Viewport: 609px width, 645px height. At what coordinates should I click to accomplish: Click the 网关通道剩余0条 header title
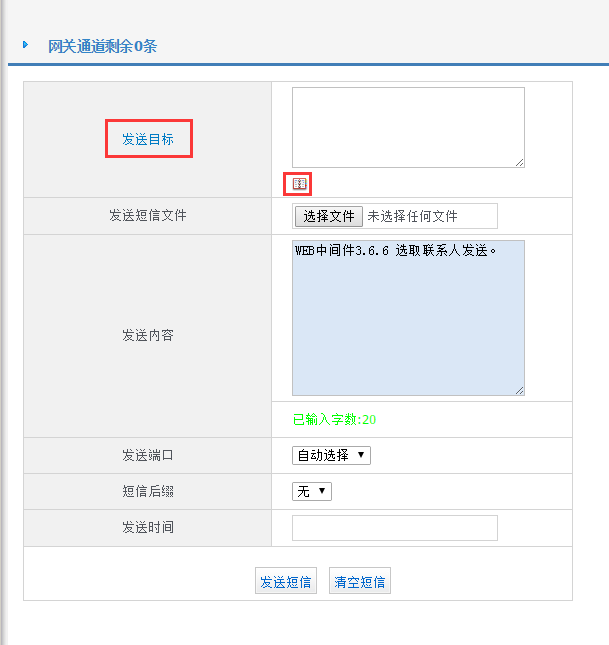102,46
